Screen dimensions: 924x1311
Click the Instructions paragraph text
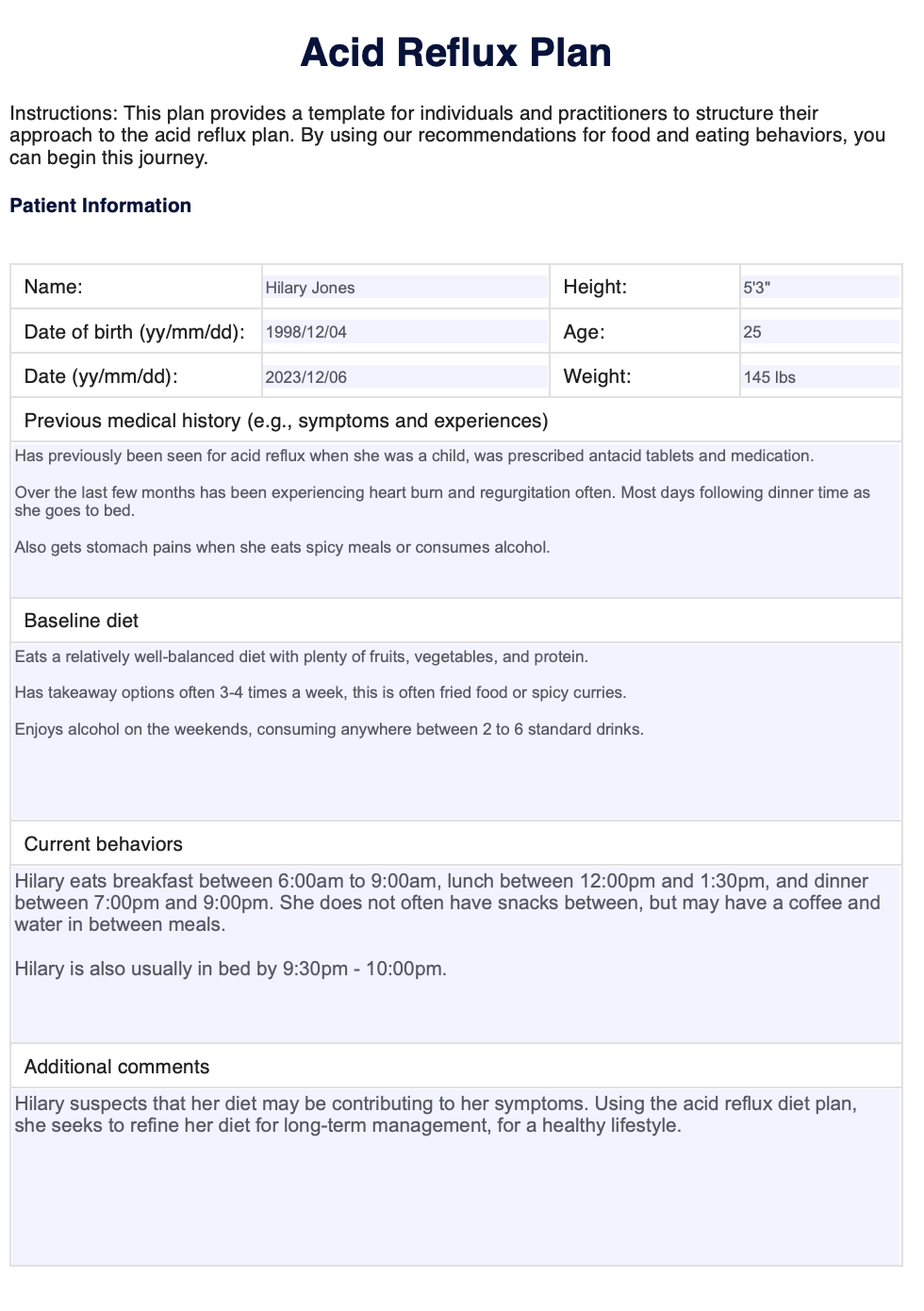coord(448,135)
